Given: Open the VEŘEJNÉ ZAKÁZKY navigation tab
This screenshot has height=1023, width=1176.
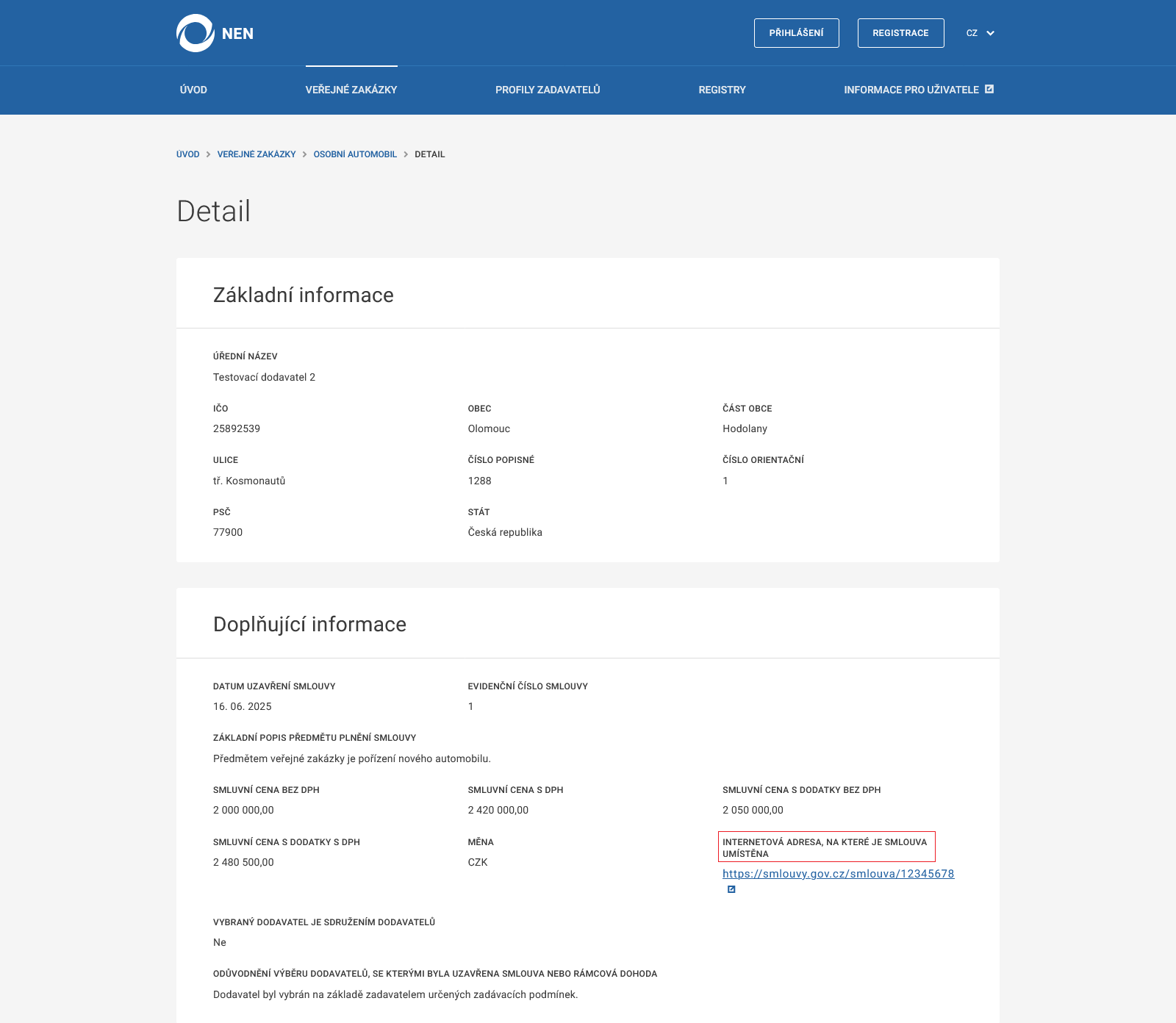Looking at the screenshot, I should 351,90.
